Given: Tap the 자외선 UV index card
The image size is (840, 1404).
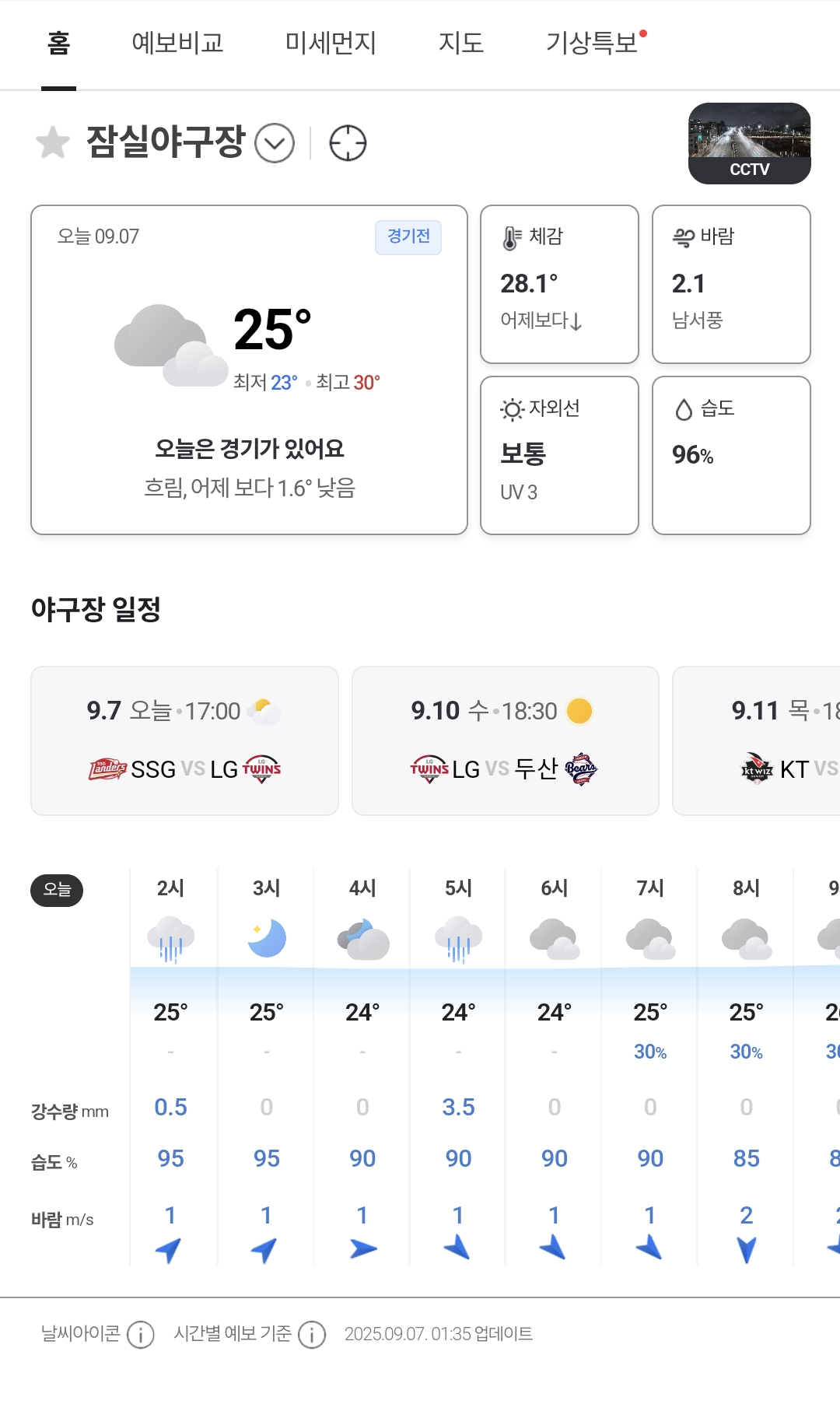Looking at the screenshot, I should click(x=559, y=455).
